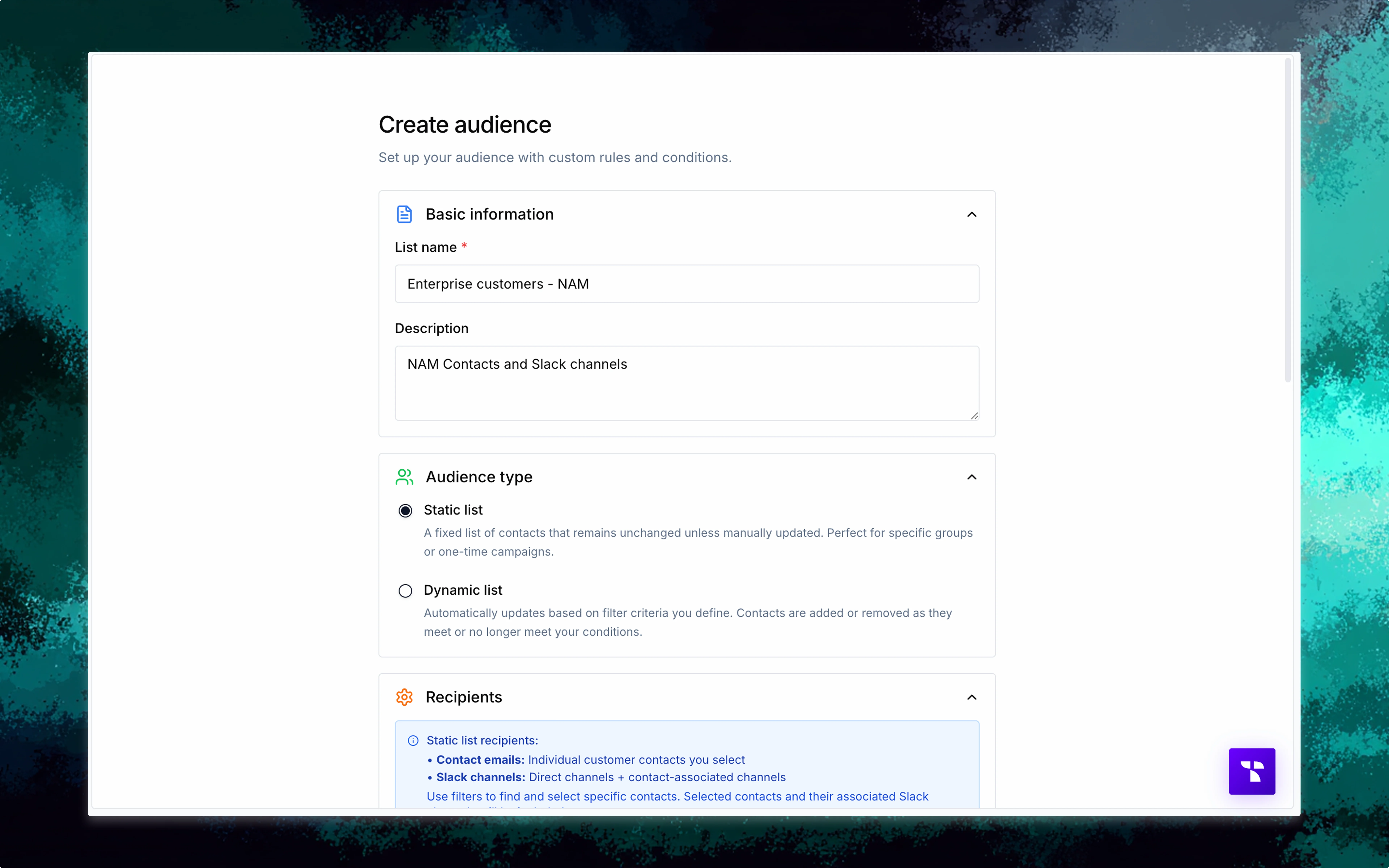The width and height of the screenshot is (1389, 868).
Task: Click inside the List name input
Action: [x=687, y=284]
